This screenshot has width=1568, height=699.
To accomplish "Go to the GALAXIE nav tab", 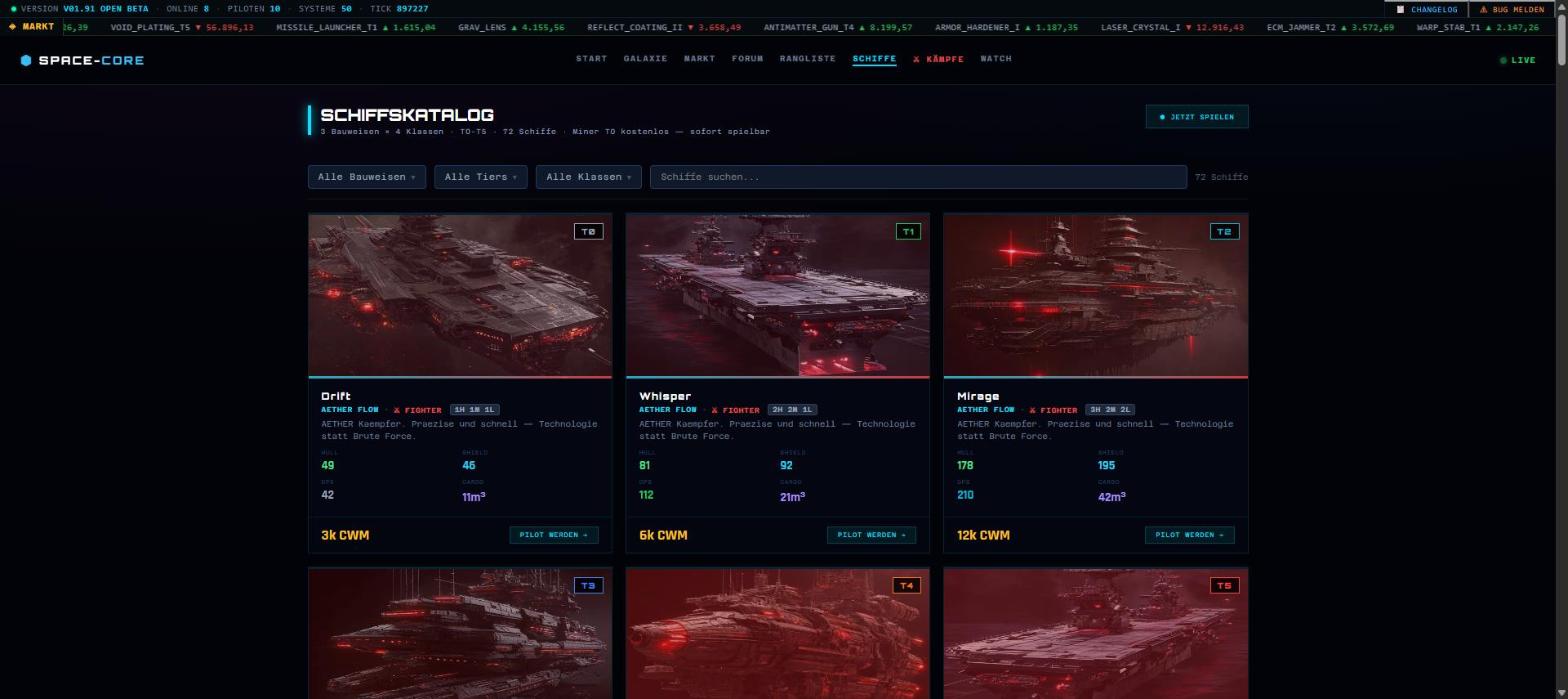I will 645,58.
